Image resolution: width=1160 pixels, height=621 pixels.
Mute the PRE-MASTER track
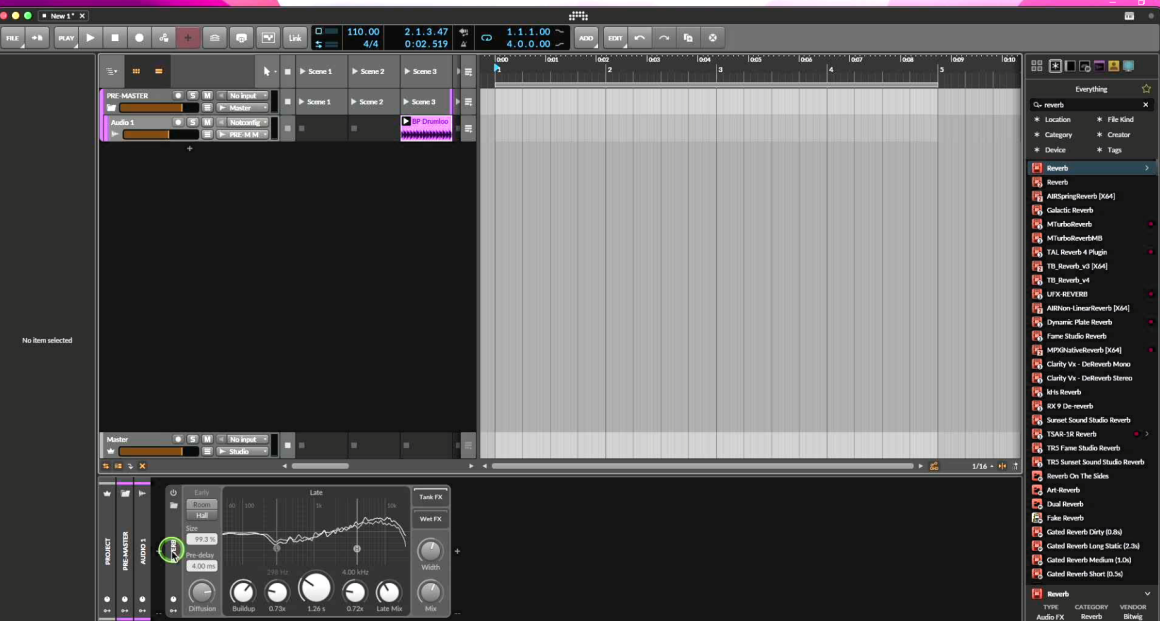pos(207,95)
